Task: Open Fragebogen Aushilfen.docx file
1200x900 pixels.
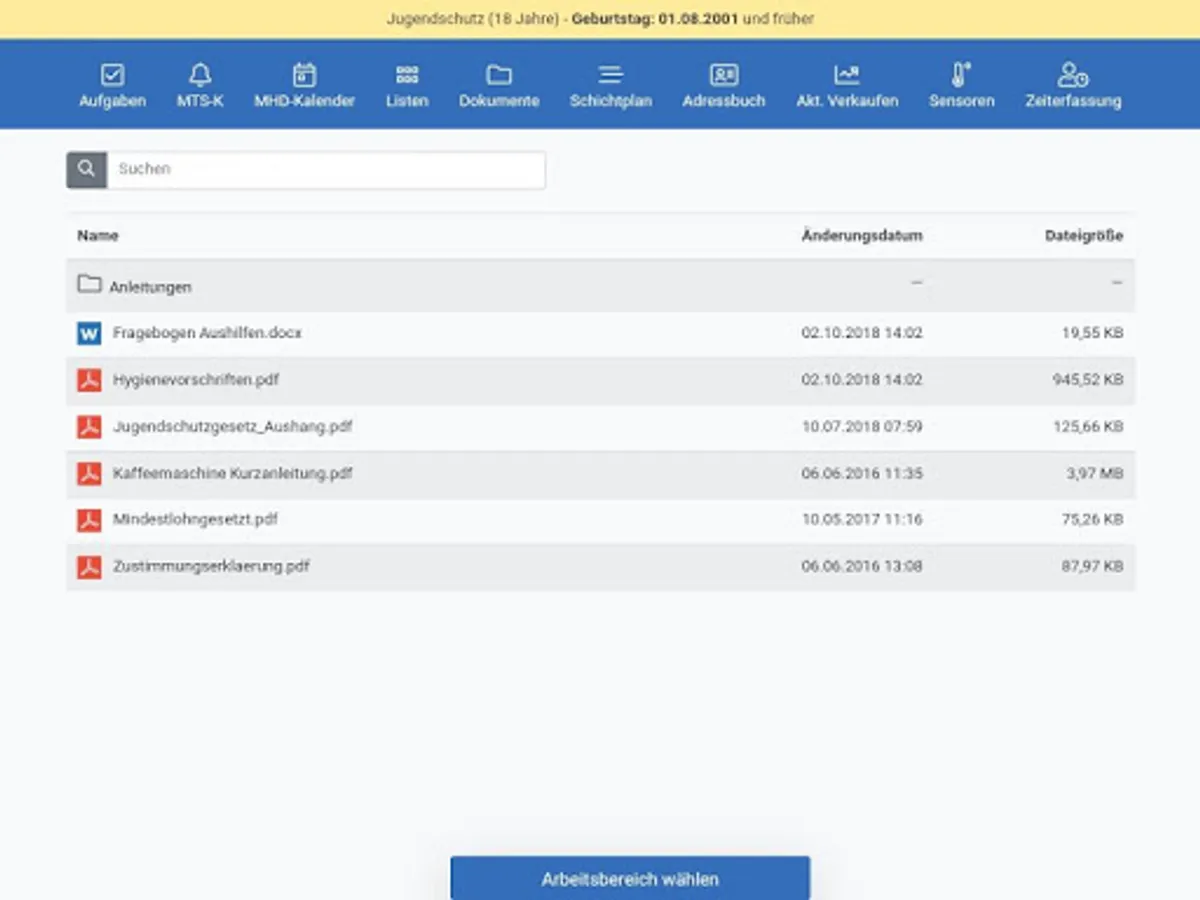Action: 207,333
